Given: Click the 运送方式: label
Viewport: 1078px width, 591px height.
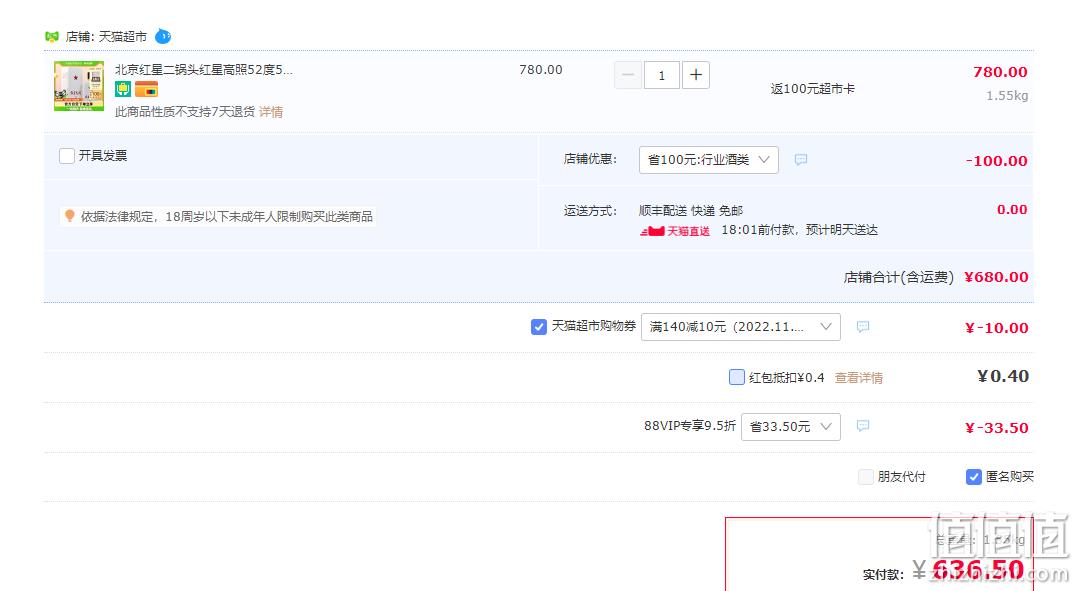Looking at the screenshot, I should tap(591, 210).
